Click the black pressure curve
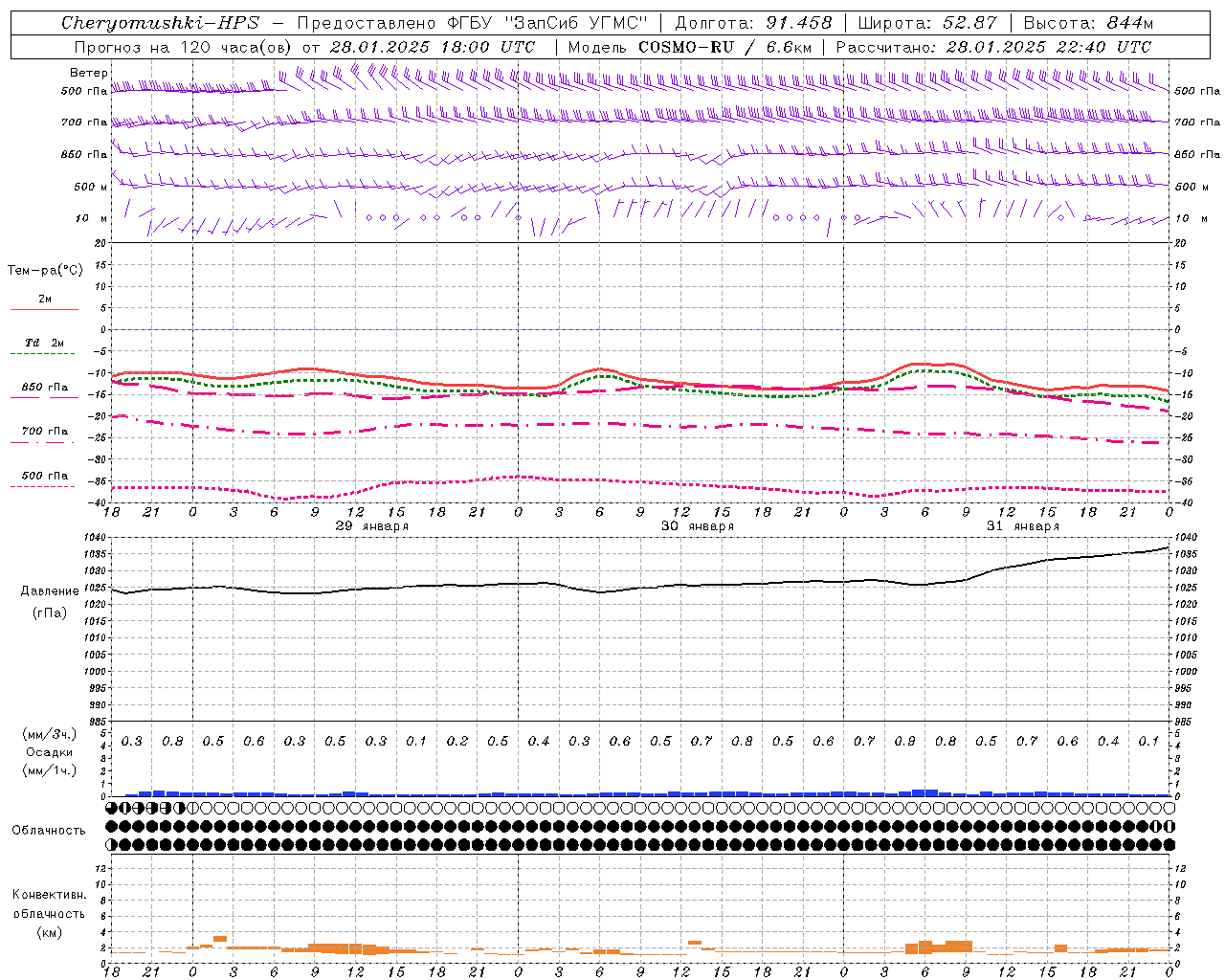This screenshot has width=1225, height=980. (641, 589)
